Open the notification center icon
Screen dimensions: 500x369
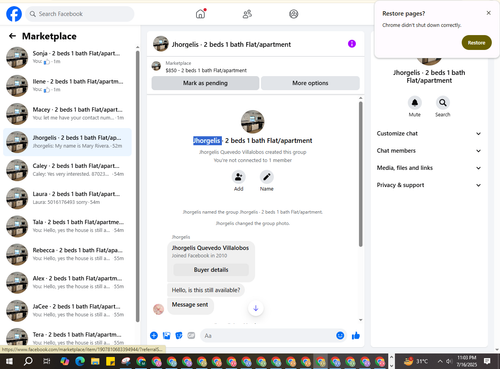click(x=487, y=361)
